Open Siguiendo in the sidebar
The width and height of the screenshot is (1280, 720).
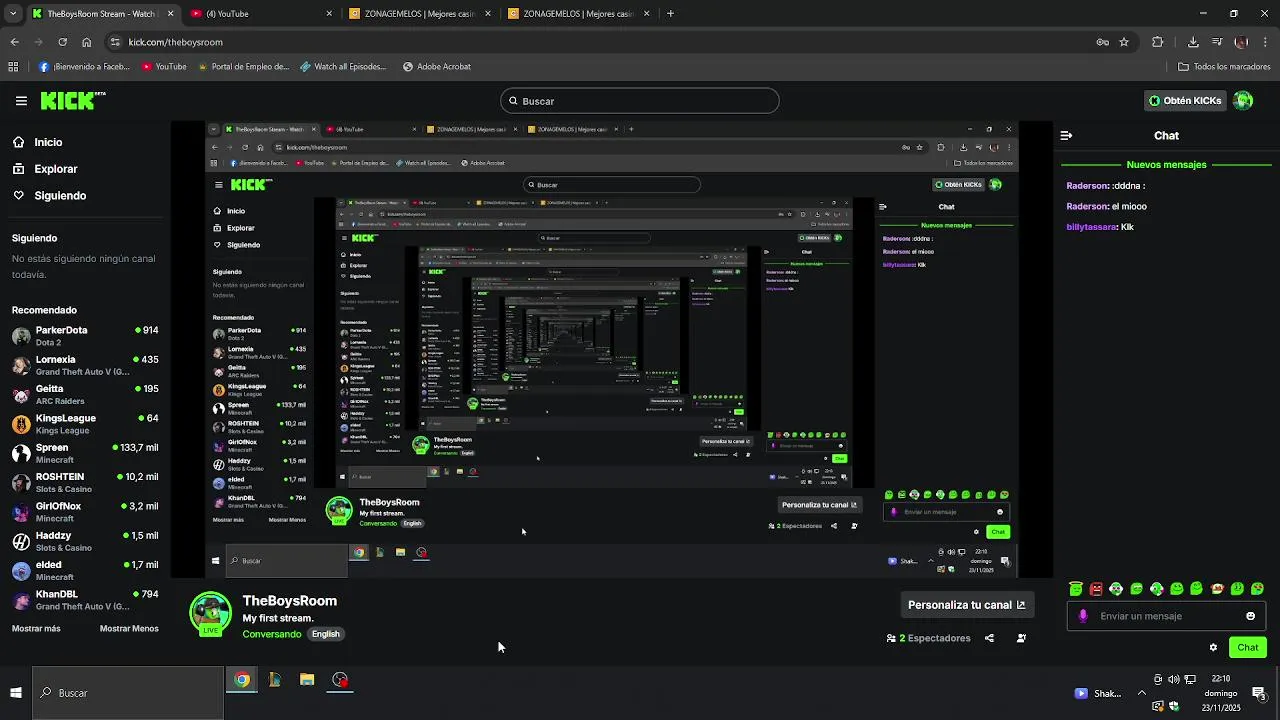[59, 196]
